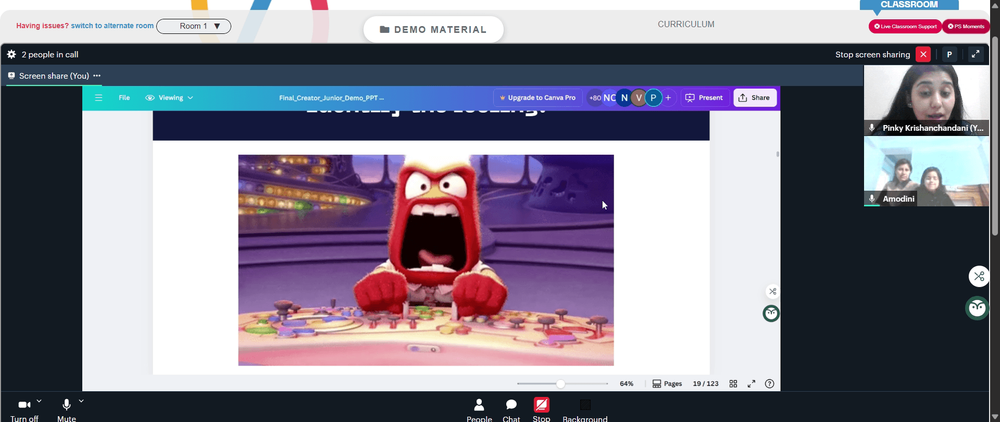Click the Canva vertical scrollbar

pos(777,154)
